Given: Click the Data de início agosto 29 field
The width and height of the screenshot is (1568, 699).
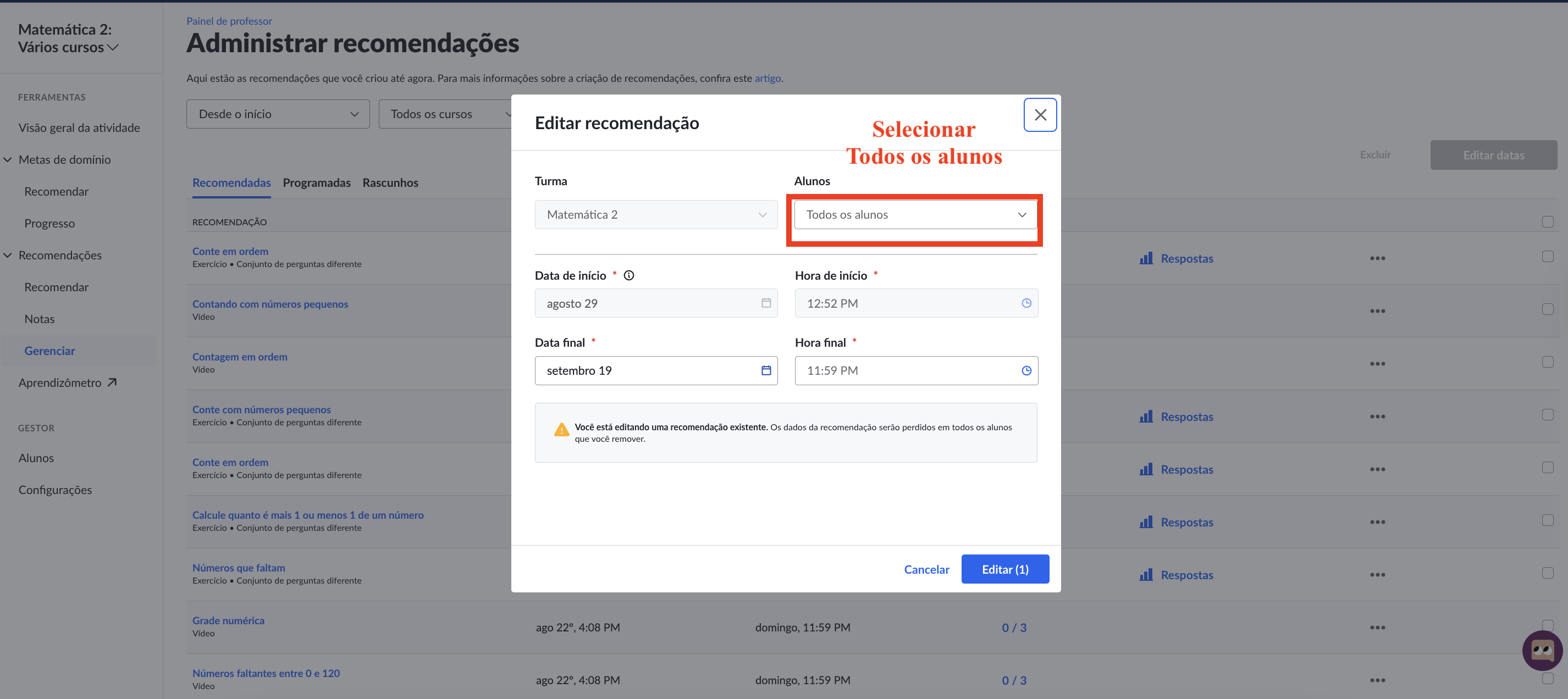Looking at the screenshot, I should tap(655, 303).
